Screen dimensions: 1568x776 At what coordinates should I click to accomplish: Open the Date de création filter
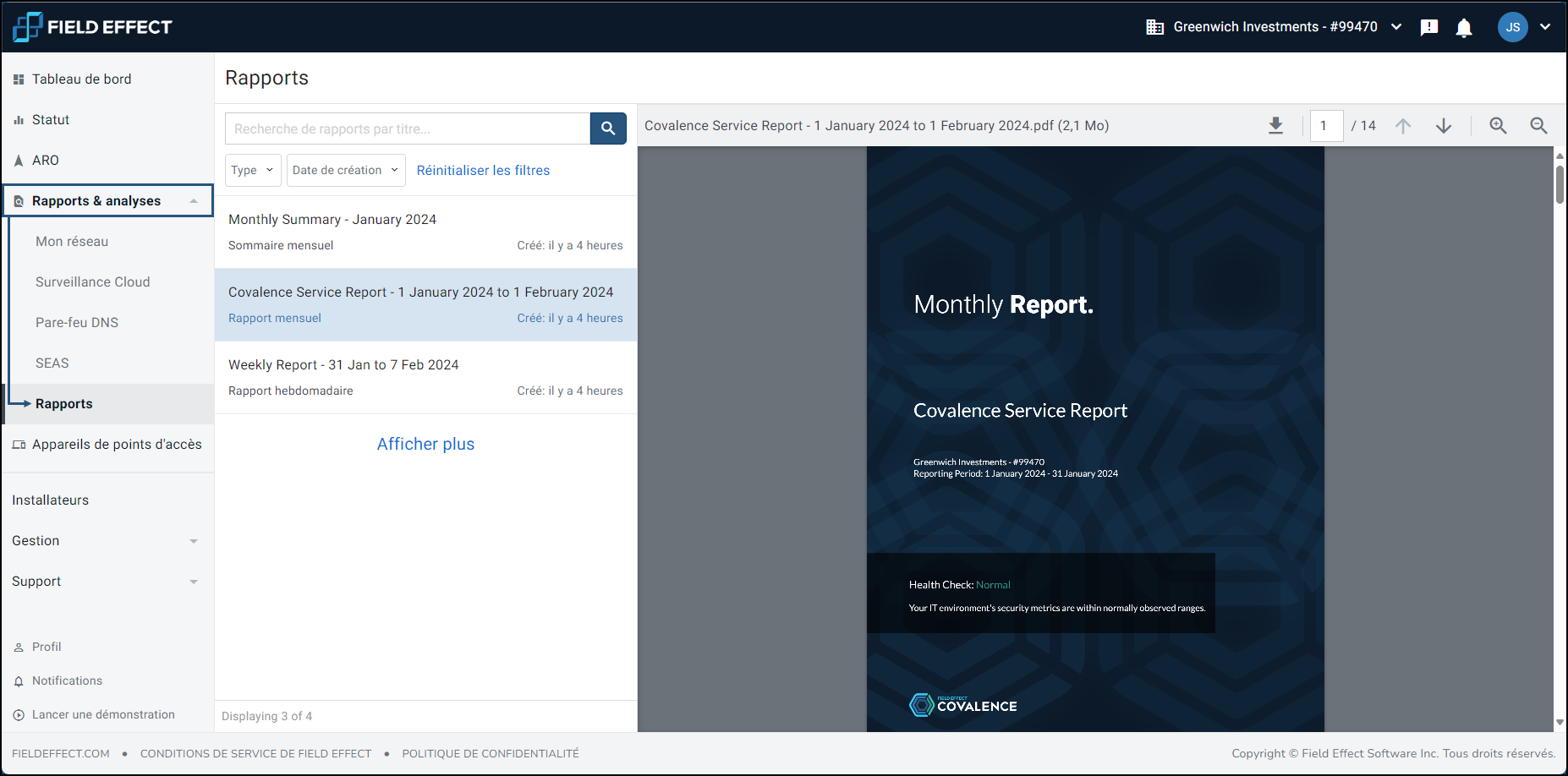(346, 170)
